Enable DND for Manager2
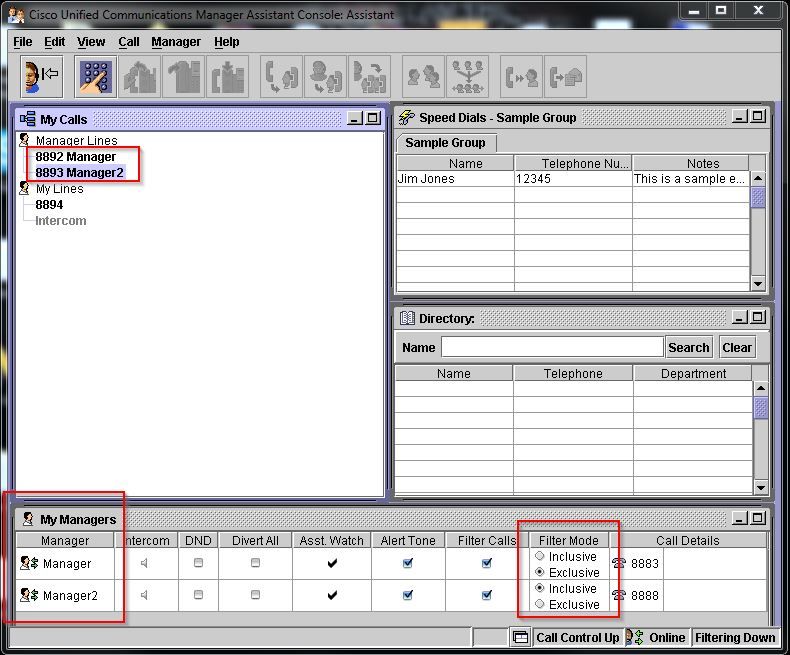This screenshot has width=790, height=655. click(x=198, y=595)
